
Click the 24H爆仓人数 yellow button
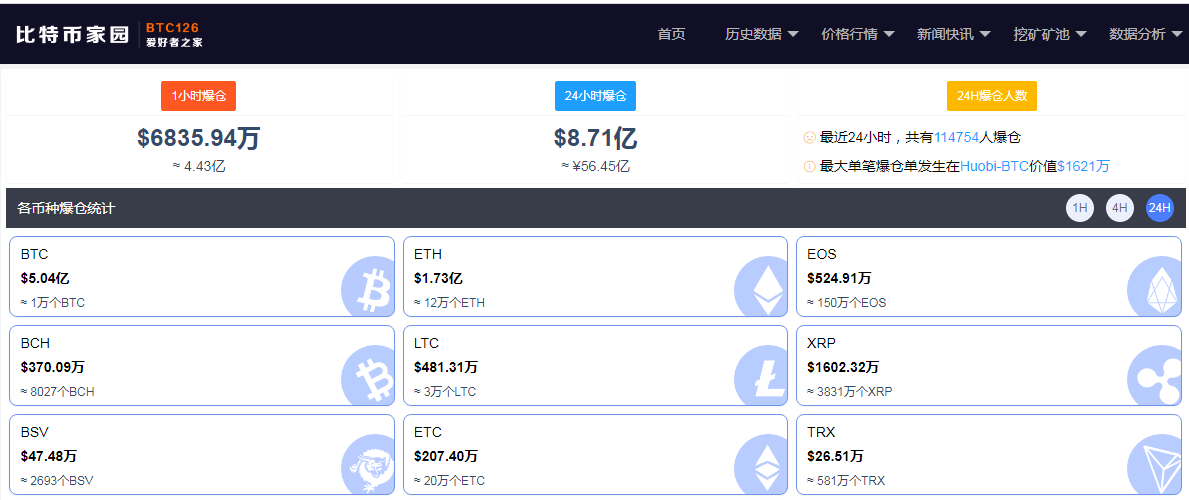pyautogui.click(x=992, y=96)
